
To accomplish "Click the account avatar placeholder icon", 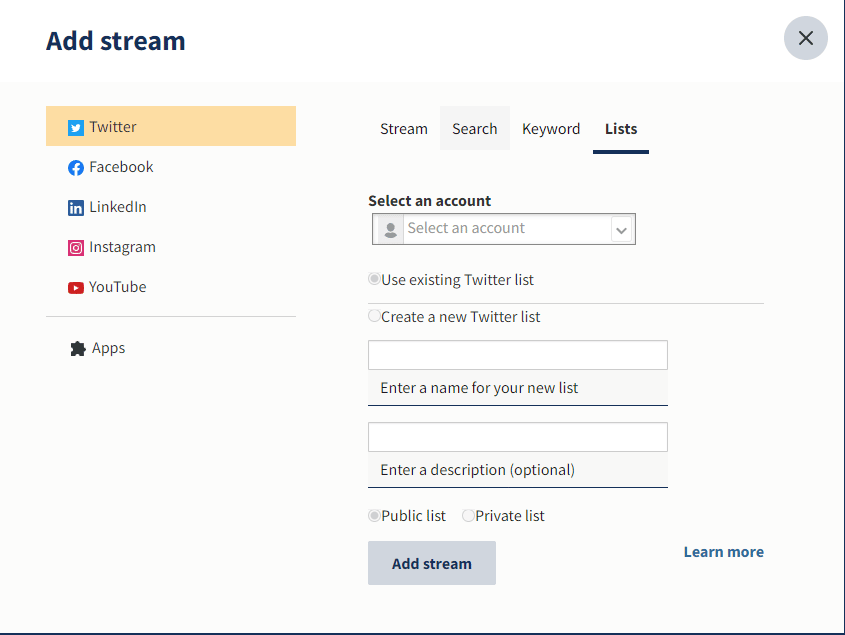I will 391,229.
